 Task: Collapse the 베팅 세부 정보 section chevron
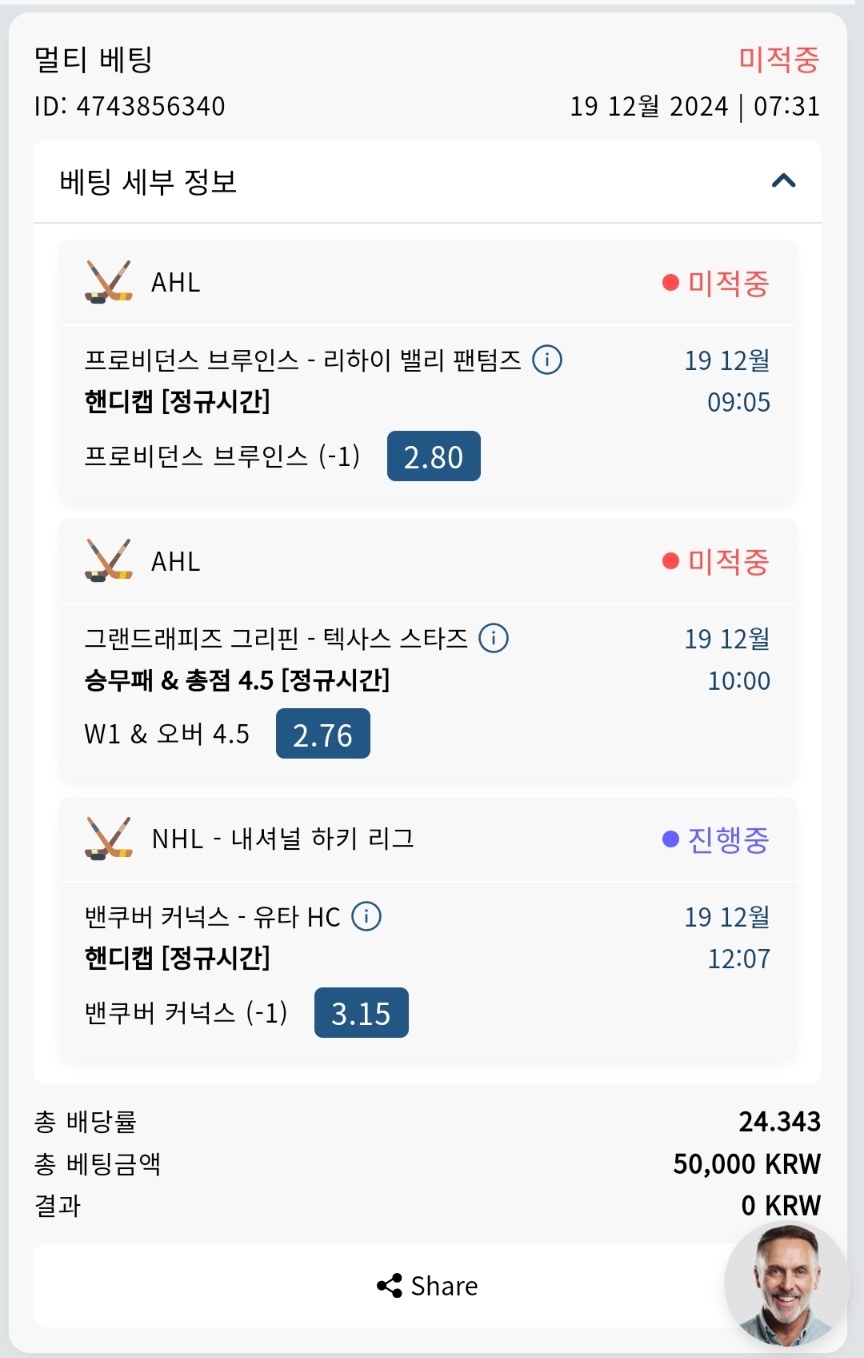click(x=784, y=181)
